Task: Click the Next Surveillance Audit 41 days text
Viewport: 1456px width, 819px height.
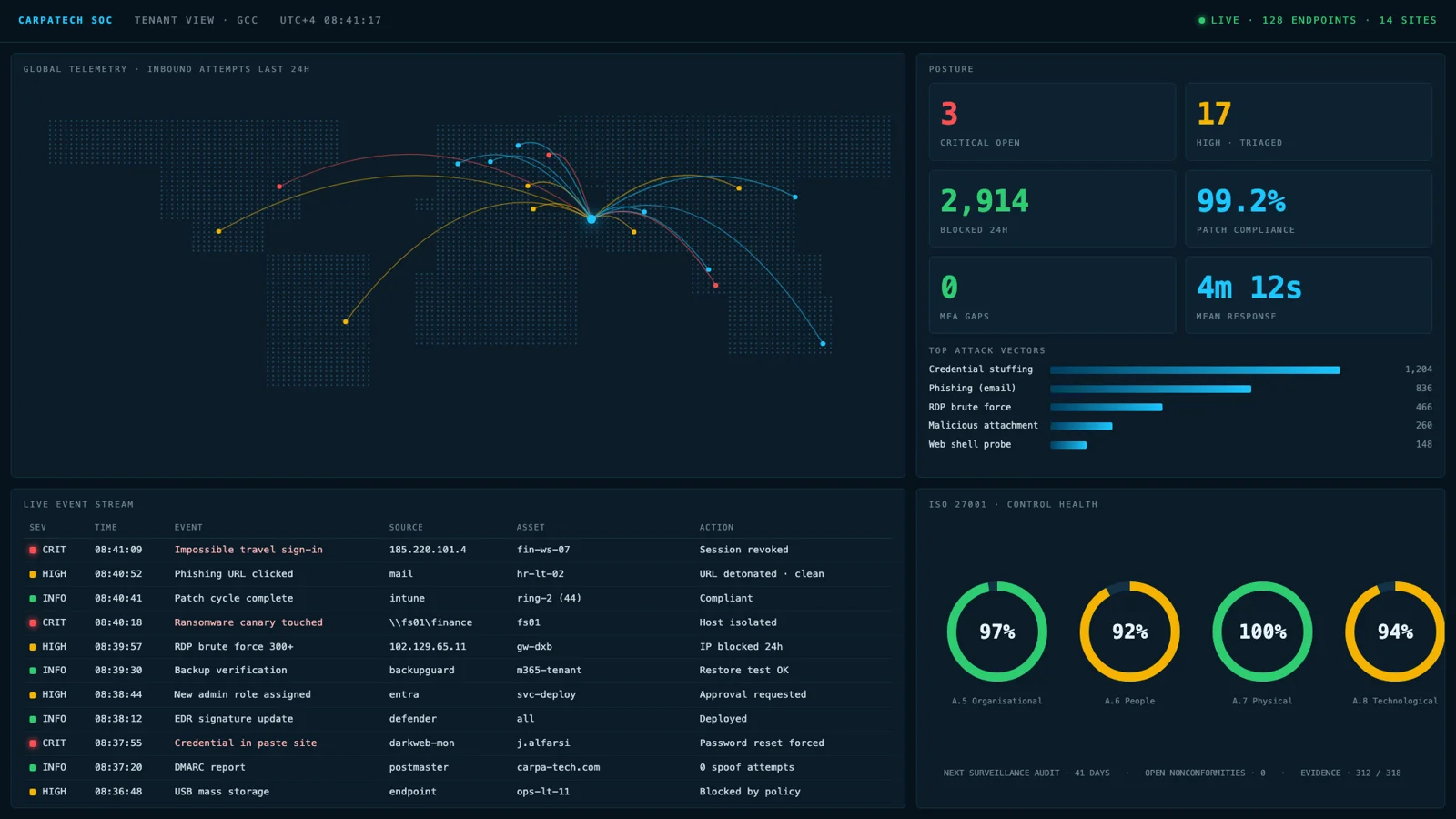Action: pos(1026,773)
